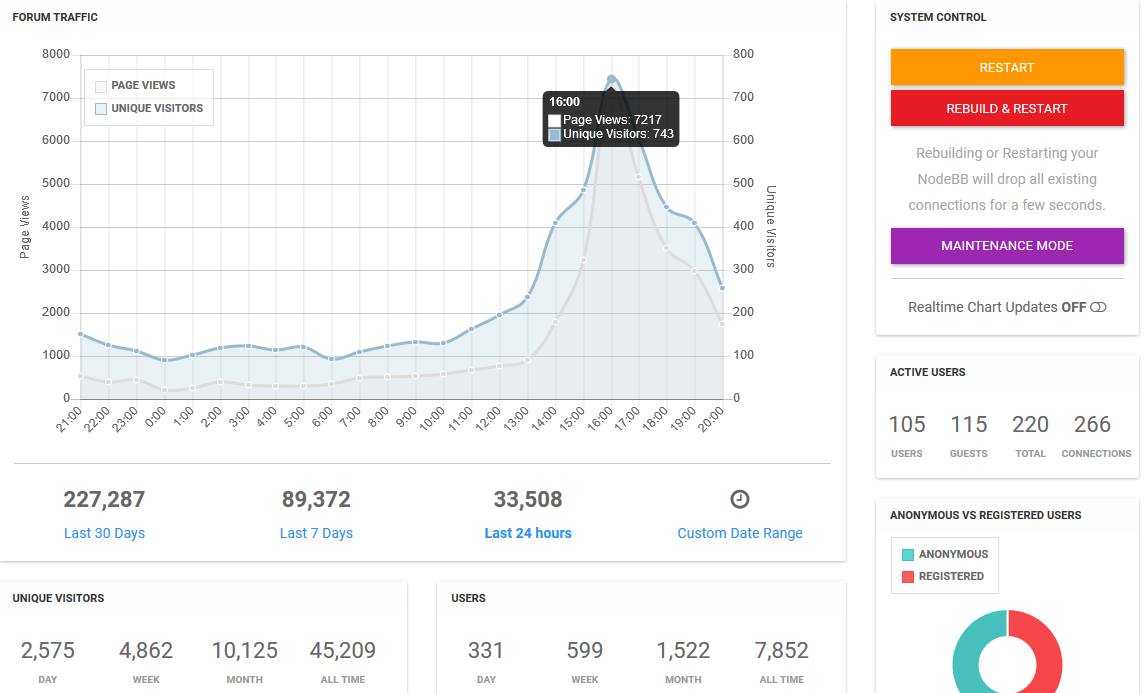Viewport: 1144px width, 693px height.
Task: Click the 89,372 page views figure
Action: pyautogui.click(x=316, y=500)
